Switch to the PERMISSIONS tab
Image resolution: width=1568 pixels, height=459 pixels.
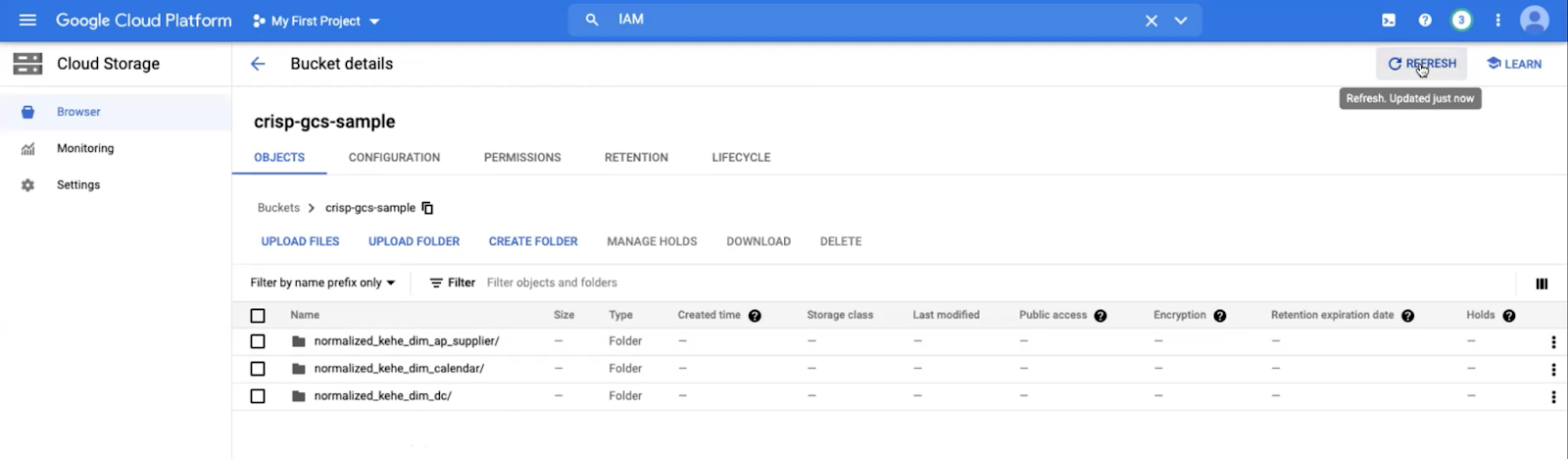pyautogui.click(x=522, y=157)
